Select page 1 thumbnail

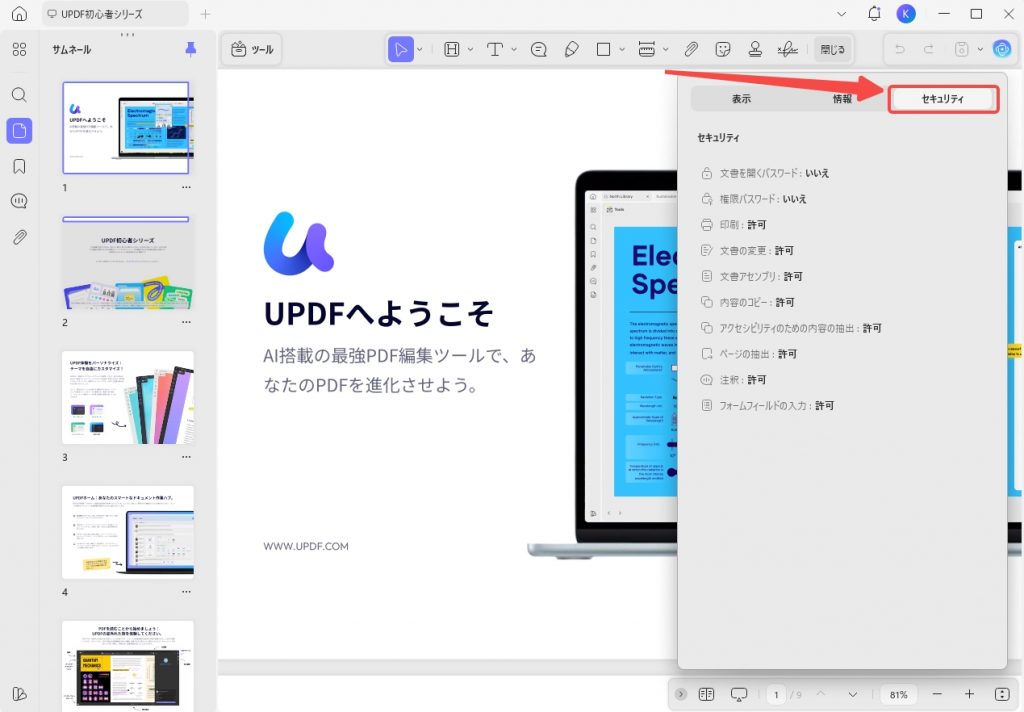126,128
